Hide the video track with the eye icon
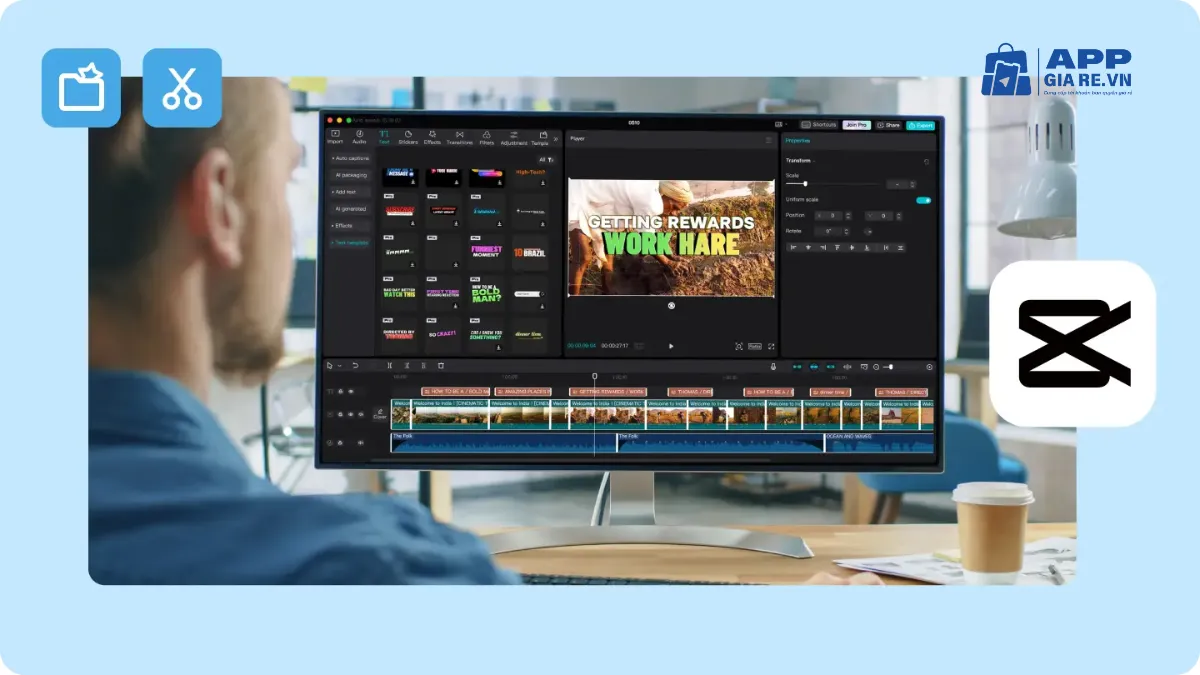1200x675 pixels. click(350, 414)
